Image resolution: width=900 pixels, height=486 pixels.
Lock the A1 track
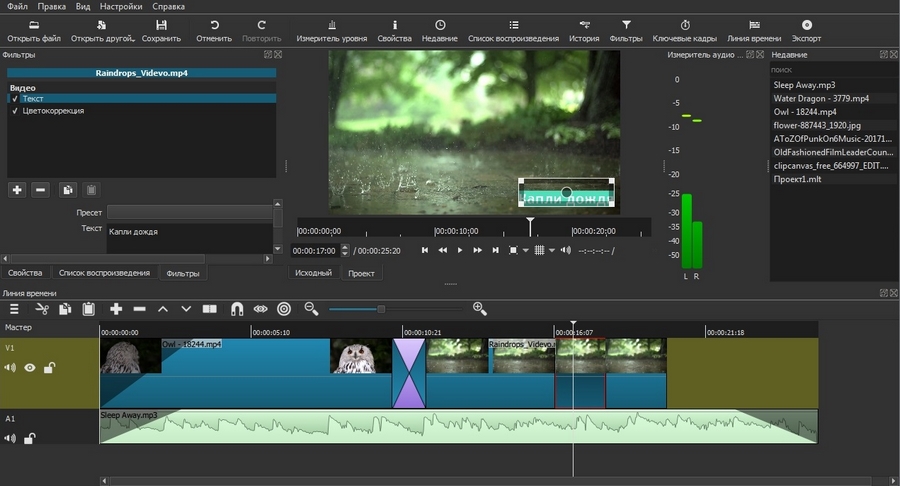click(x=29, y=438)
